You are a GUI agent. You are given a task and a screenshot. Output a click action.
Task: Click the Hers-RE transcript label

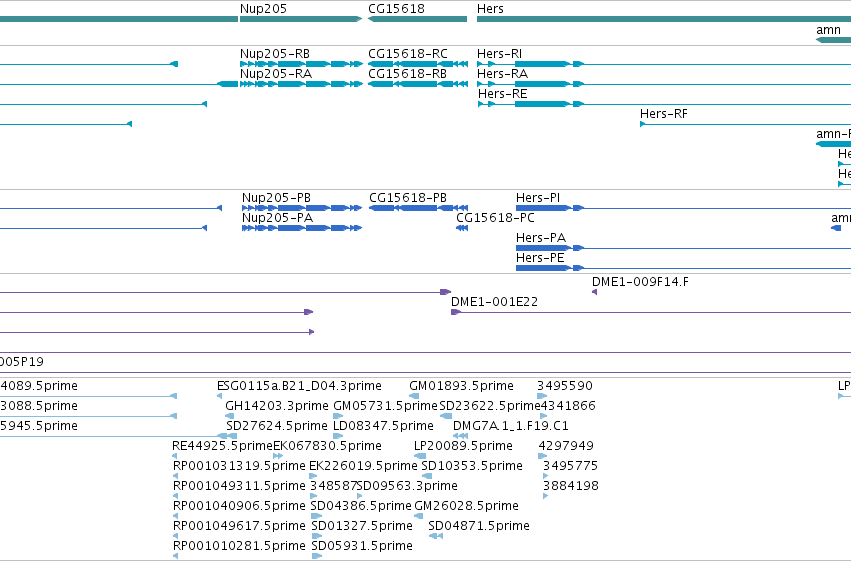point(503,94)
